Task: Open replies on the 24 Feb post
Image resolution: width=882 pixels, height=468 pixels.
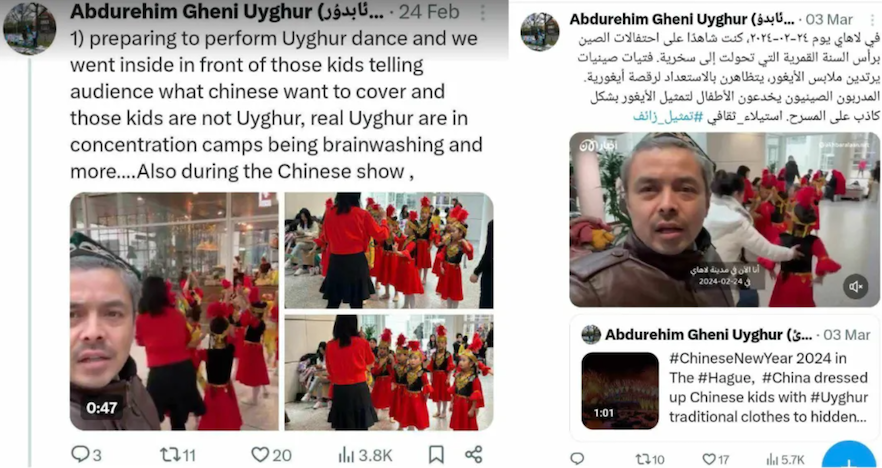Action: point(86,454)
